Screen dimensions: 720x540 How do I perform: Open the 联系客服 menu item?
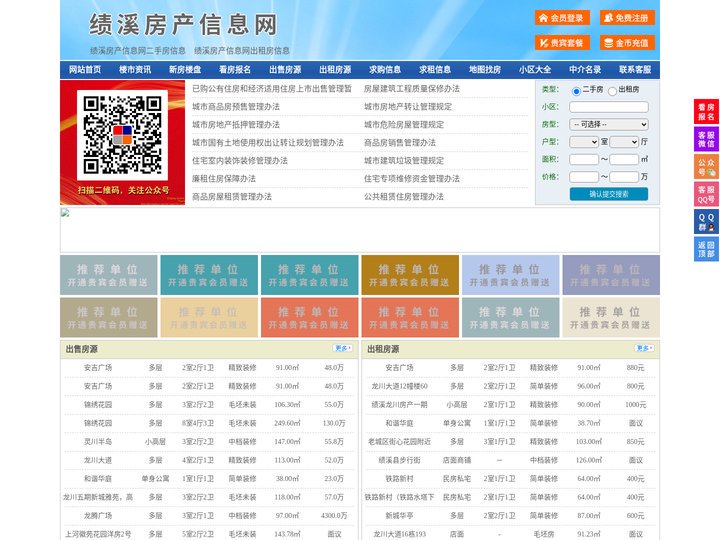(x=635, y=70)
